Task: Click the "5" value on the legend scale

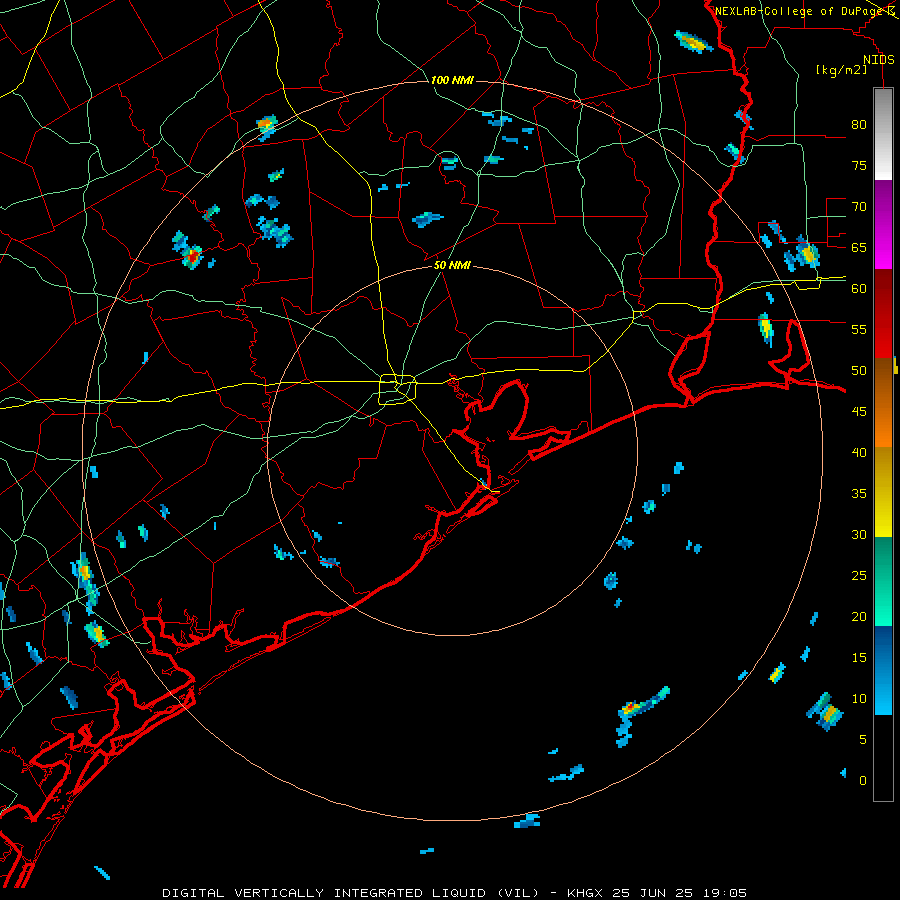Action: click(x=863, y=740)
